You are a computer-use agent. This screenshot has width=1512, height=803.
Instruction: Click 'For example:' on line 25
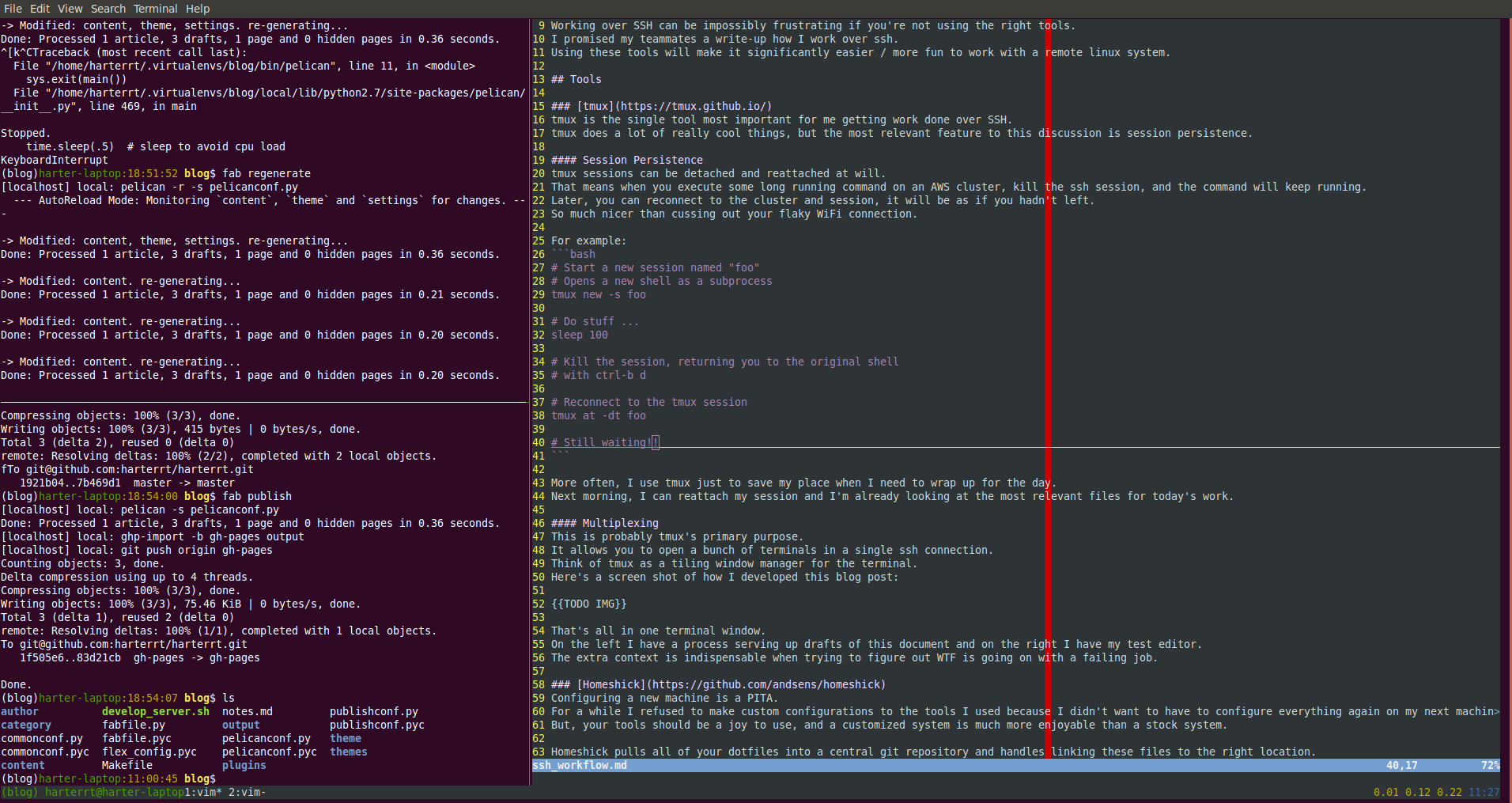pyautogui.click(x=589, y=241)
